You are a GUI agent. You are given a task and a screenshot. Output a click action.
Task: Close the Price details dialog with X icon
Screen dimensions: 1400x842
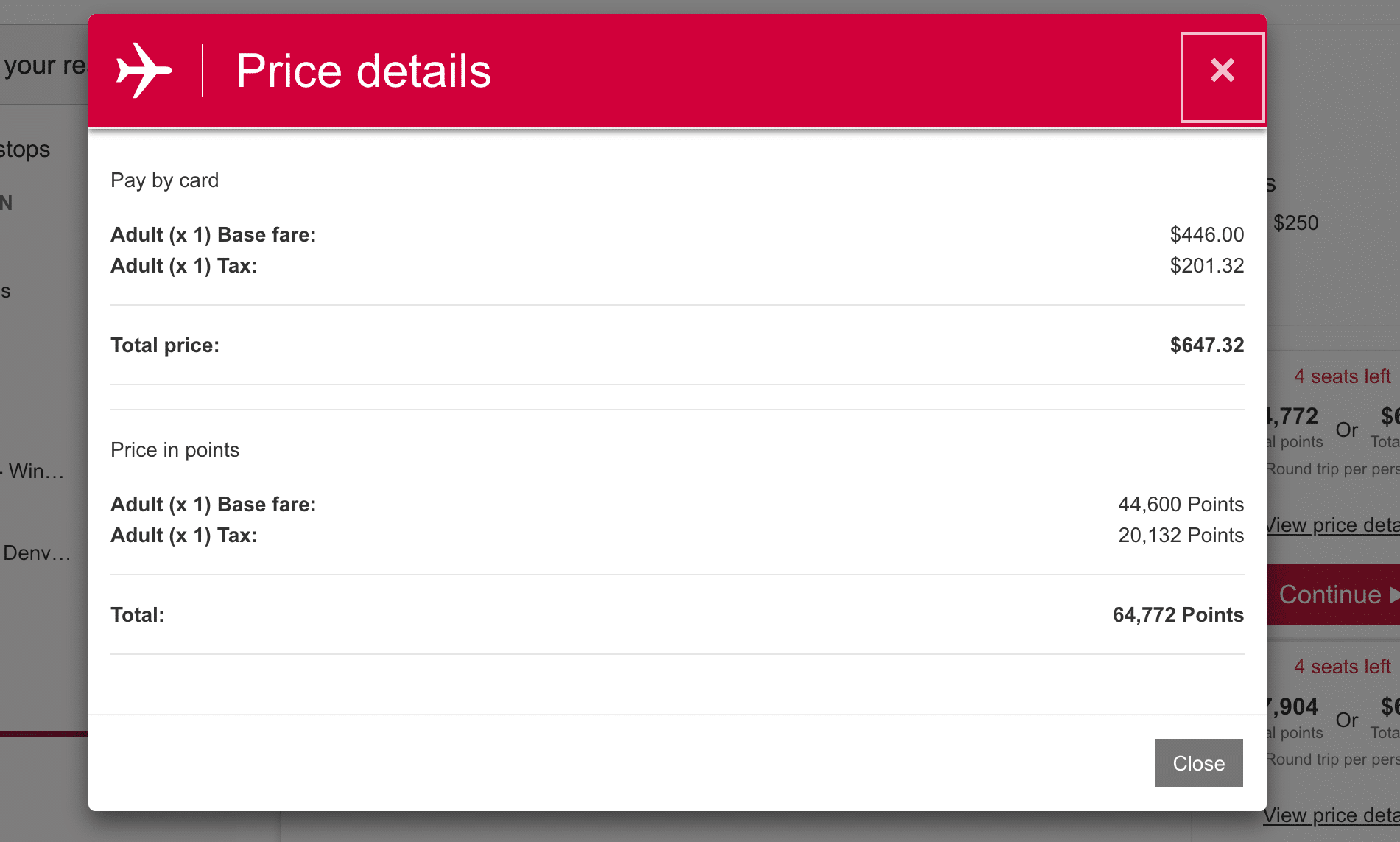(x=1223, y=71)
